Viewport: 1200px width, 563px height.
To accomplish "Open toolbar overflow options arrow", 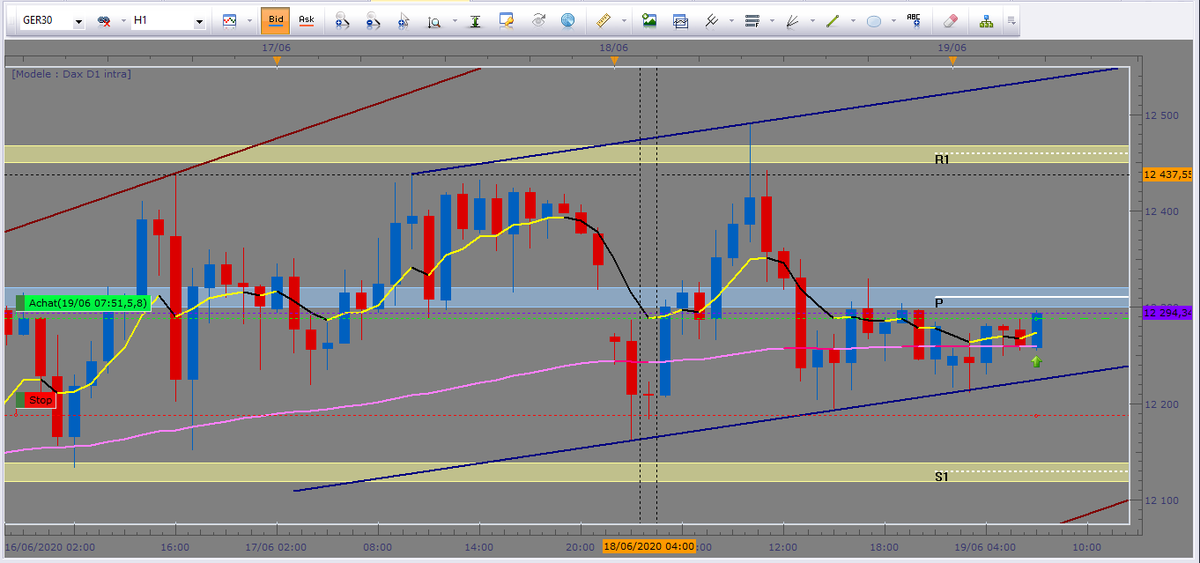I will click(1010, 20).
